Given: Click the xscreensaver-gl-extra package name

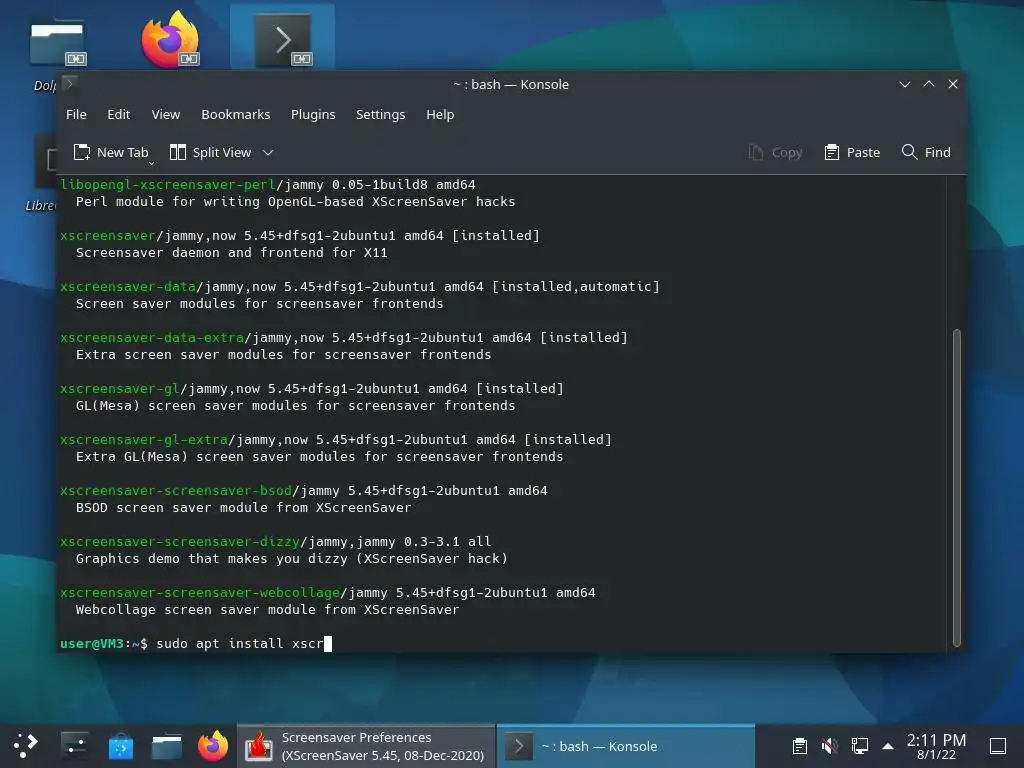Looking at the screenshot, I should [x=144, y=440].
